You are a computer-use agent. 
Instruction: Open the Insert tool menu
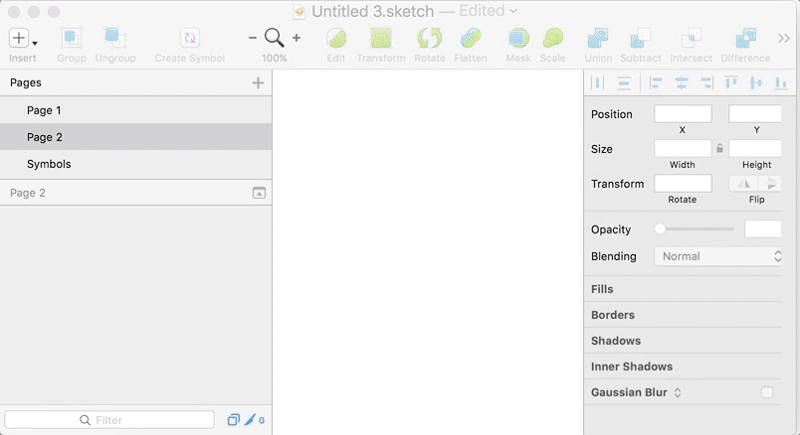22,39
